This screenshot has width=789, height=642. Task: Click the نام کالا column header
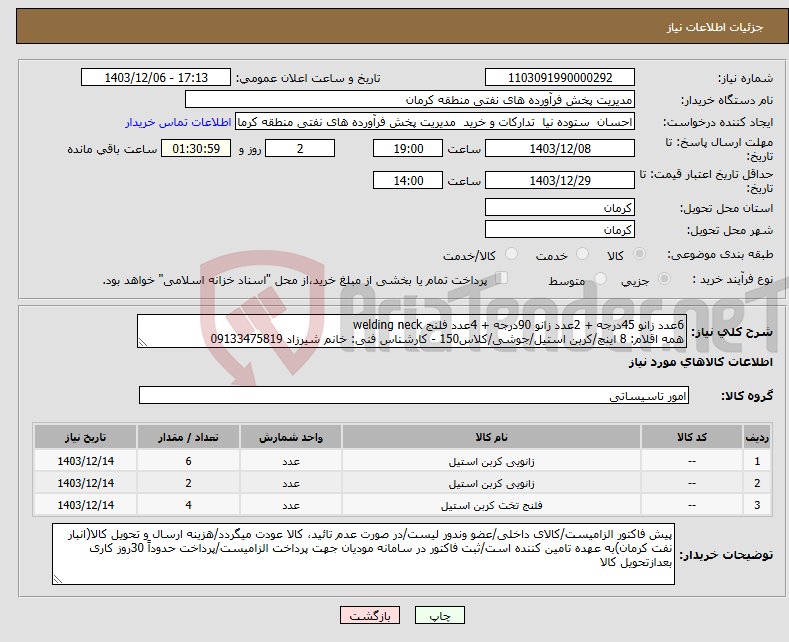[x=492, y=437]
